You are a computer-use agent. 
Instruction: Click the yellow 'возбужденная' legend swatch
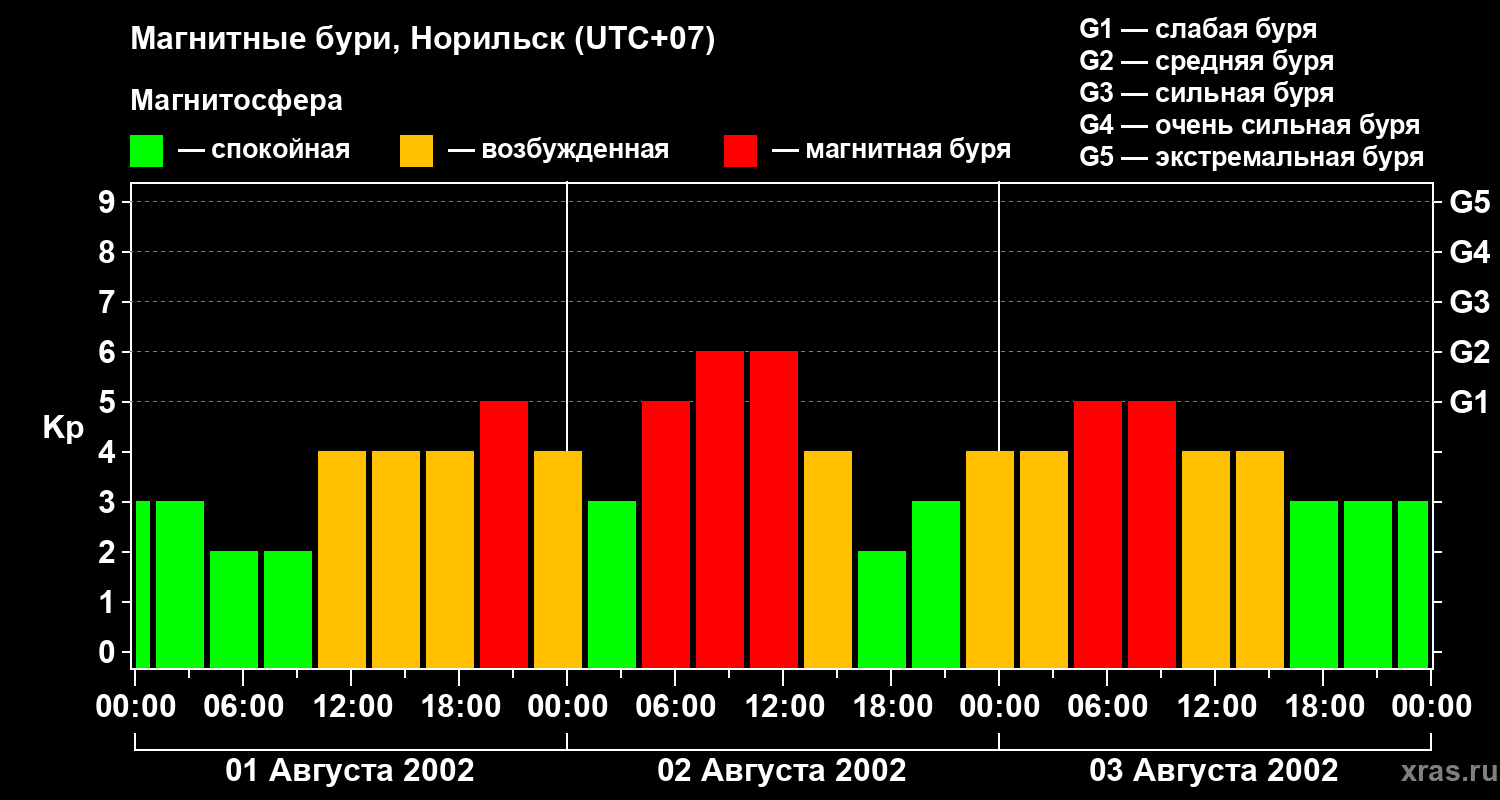pyautogui.click(x=416, y=151)
